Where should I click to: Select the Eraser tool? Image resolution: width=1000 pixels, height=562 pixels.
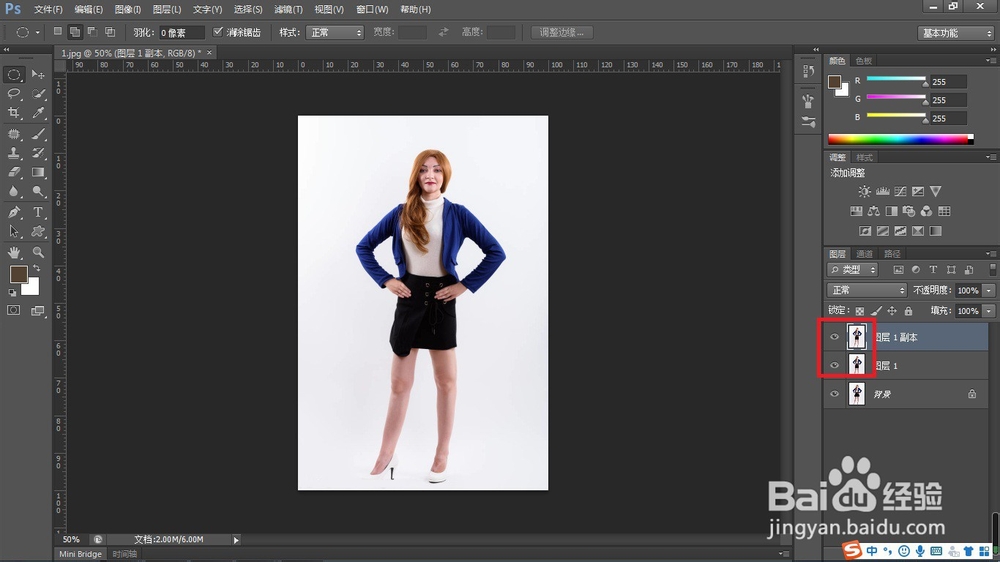[13, 172]
